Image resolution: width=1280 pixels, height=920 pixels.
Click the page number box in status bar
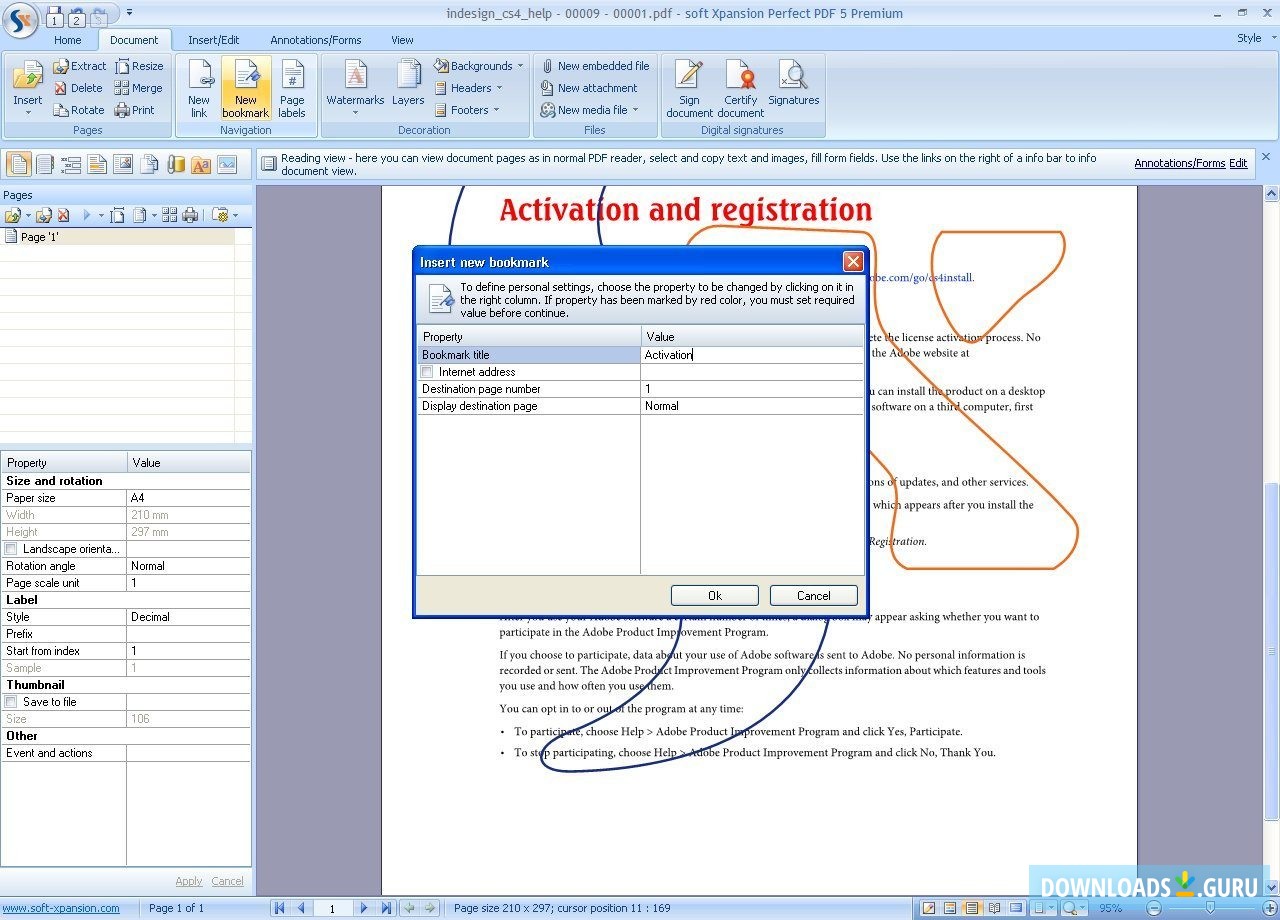[331, 908]
